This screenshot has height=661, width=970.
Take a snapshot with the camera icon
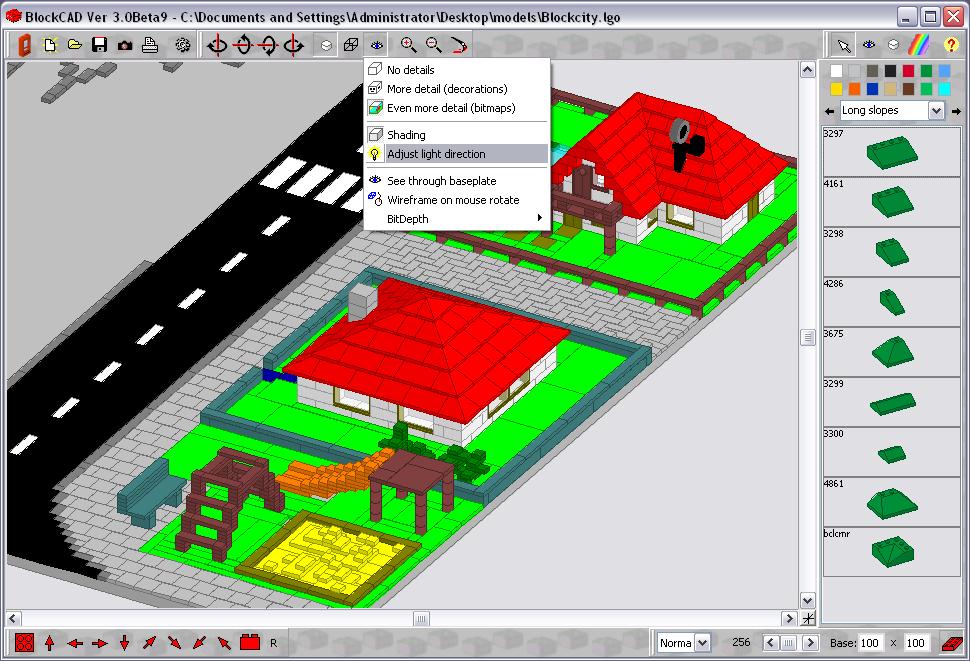click(x=125, y=45)
